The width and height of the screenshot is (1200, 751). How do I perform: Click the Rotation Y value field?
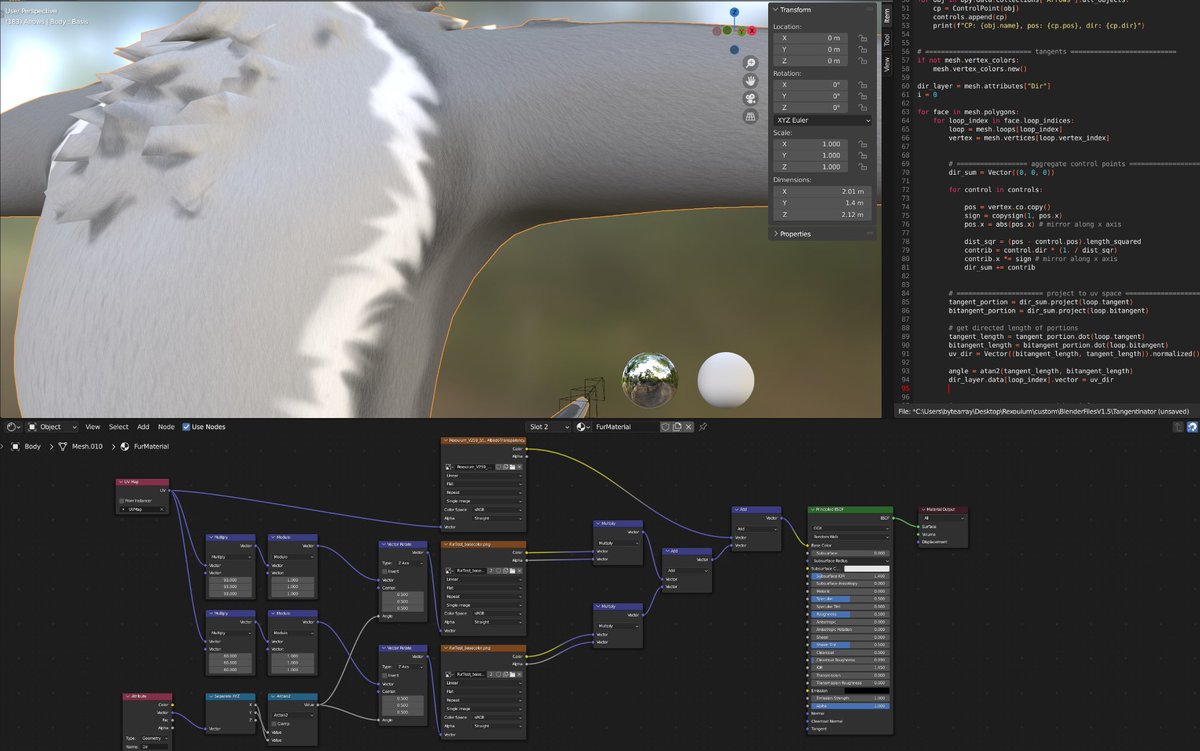(x=812, y=96)
